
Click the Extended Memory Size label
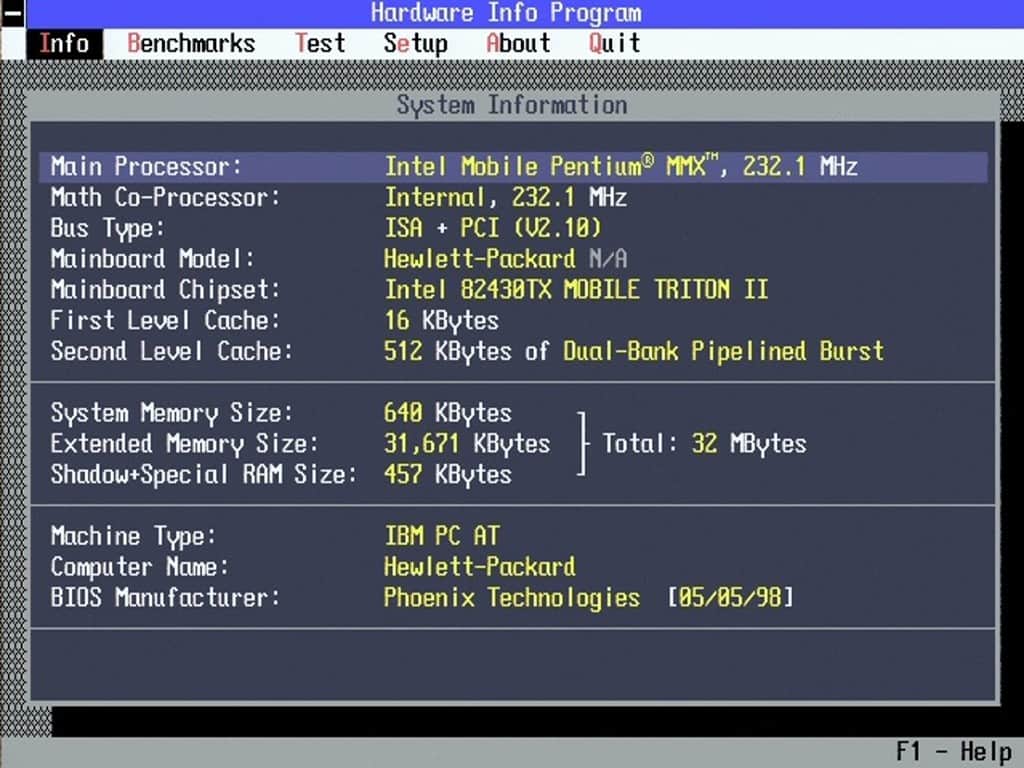pyautogui.click(x=184, y=444)
